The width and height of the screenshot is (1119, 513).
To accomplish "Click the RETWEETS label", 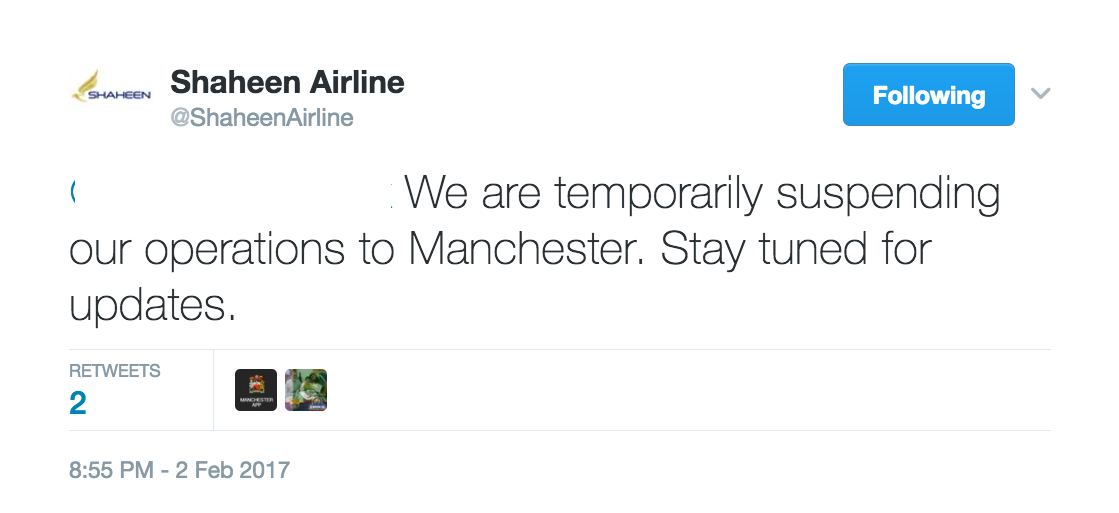I will pyautogui.click(x=115, y=371).
